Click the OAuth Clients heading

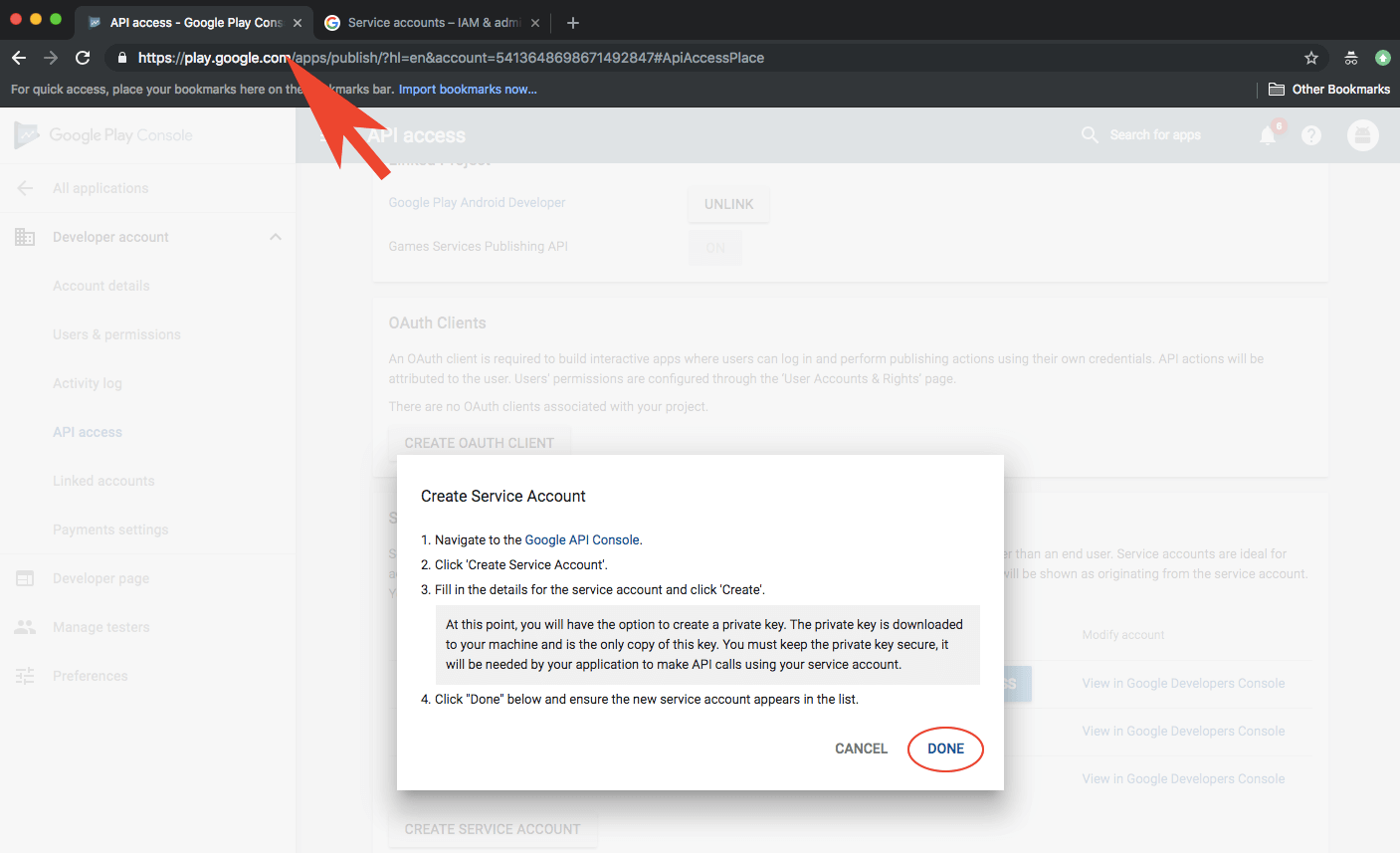(437, 322)
